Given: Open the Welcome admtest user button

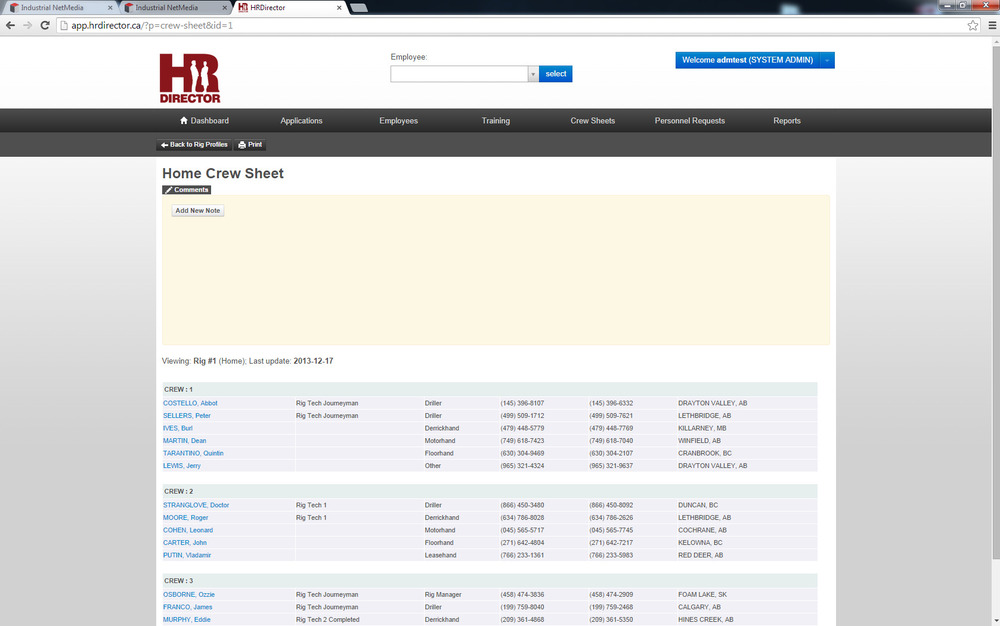Looking at the screenshot, I should point(747,60).
